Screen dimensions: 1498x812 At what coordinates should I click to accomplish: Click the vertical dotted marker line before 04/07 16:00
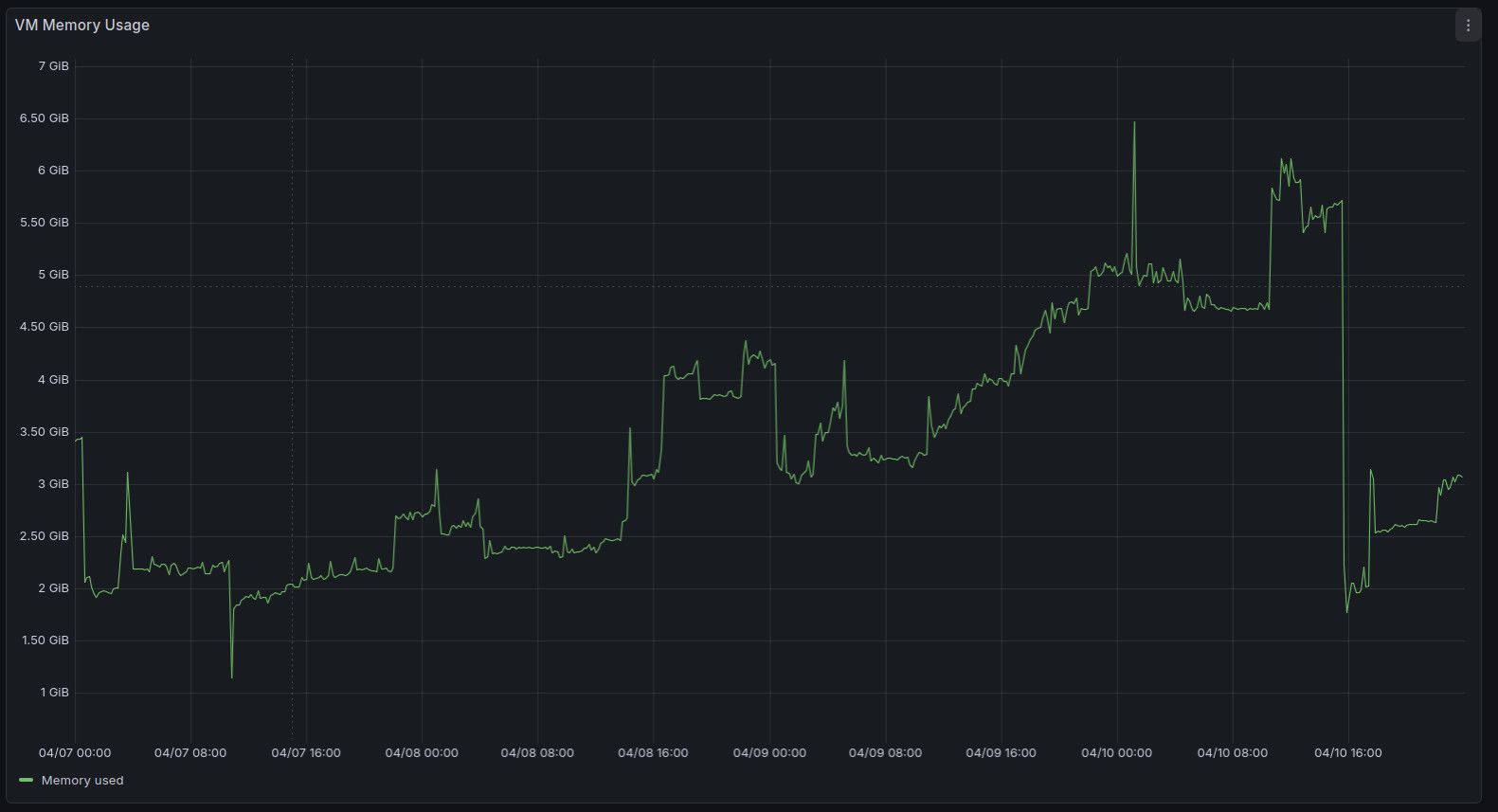[292, 379]
